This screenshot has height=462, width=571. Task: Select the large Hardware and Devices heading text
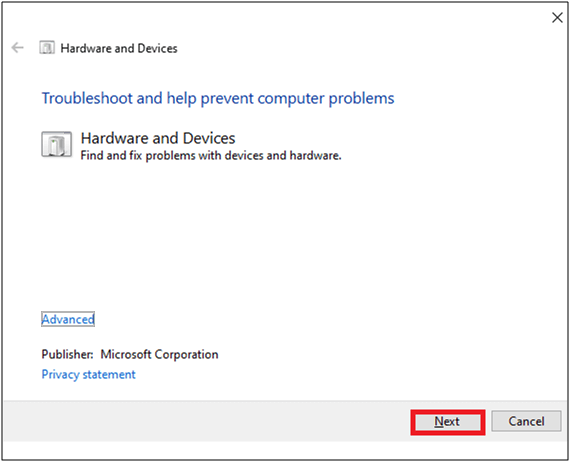158,138
